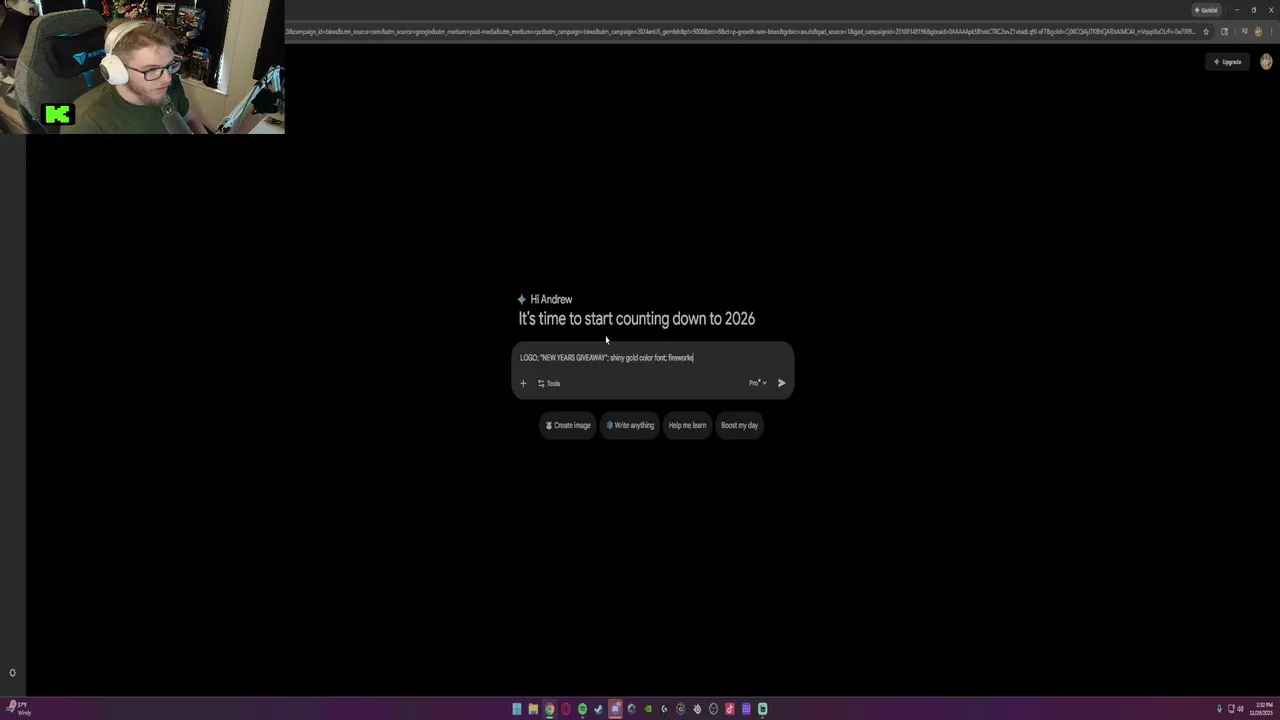Open Spotify from the taskbar
Screen dimensions: 1280x720
click(582, 709)
